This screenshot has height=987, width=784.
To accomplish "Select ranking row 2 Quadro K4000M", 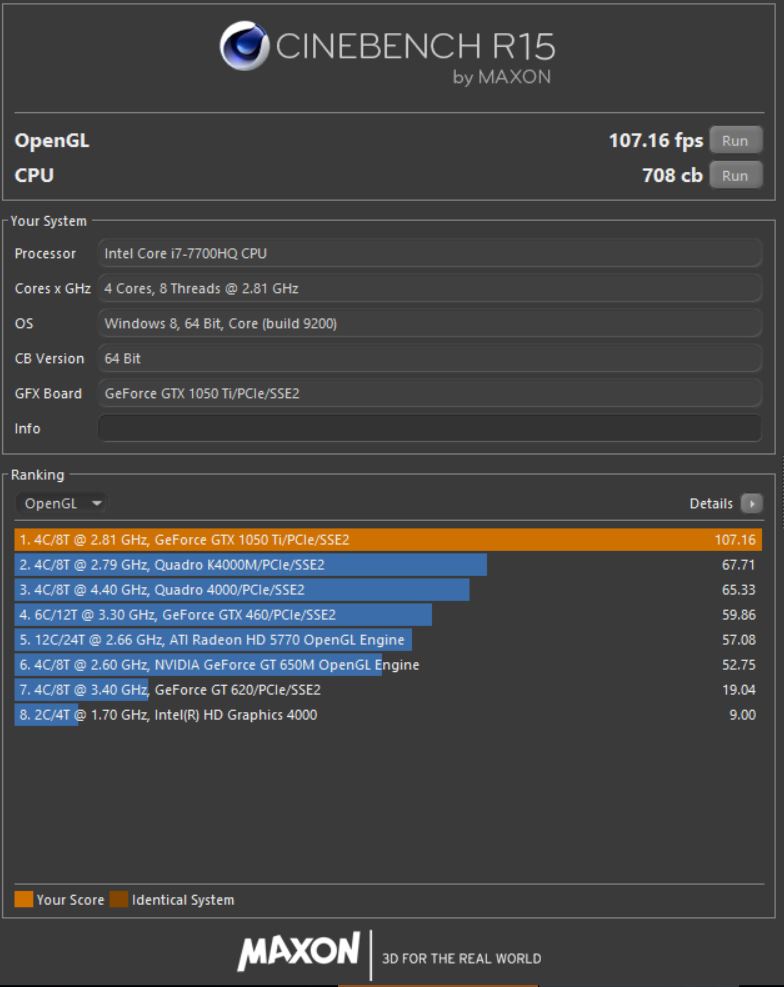I will [388, 565].
